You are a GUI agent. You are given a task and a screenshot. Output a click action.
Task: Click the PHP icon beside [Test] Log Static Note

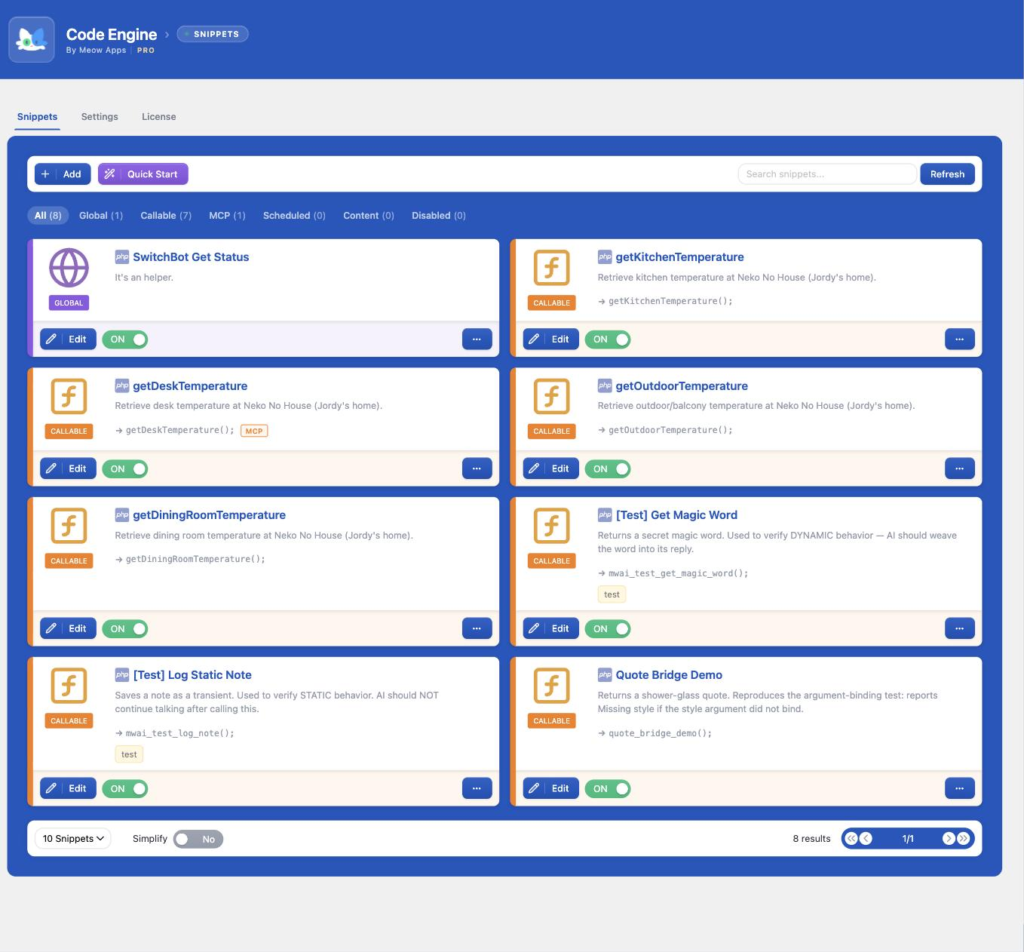121,674
